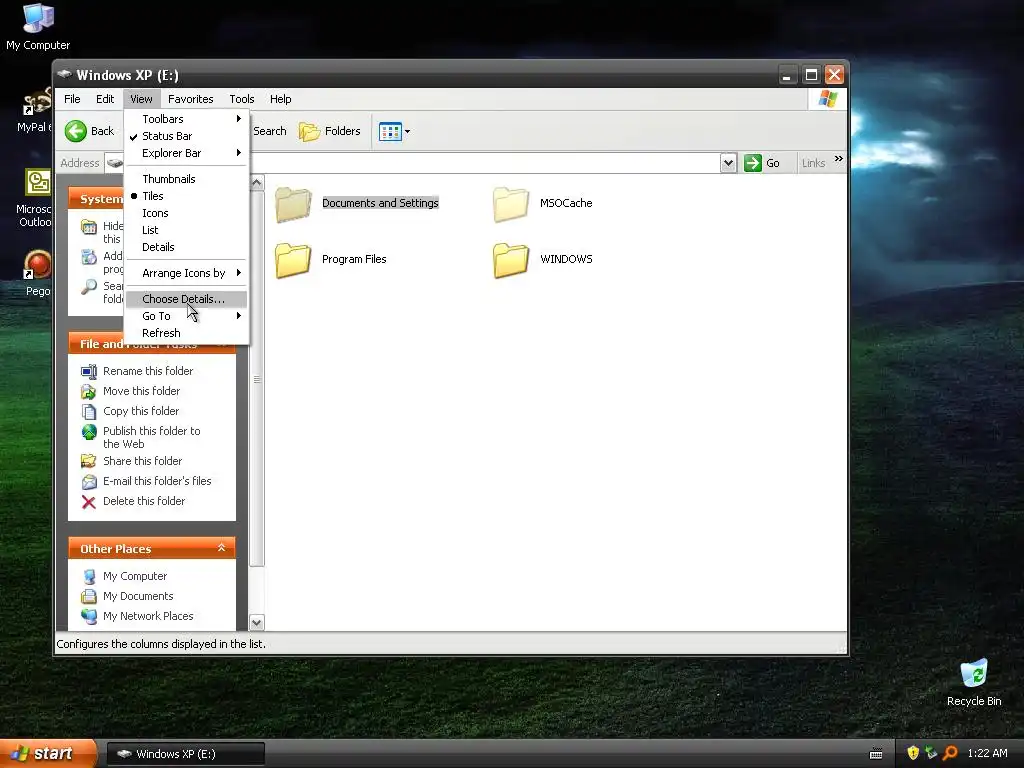Click the E-mail folder's files envelope icon
Image resolution: width=1024 pixels, height=768 pixels.
point(89,481)
